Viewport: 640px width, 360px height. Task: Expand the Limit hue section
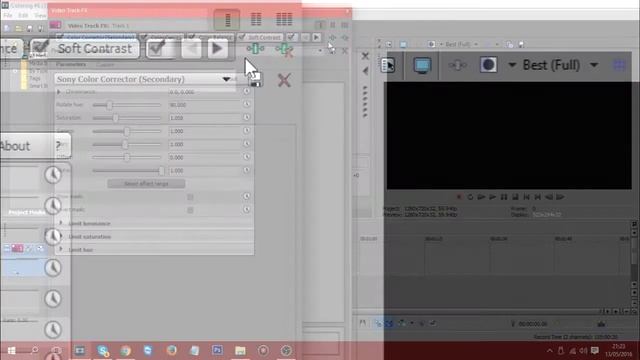(x=61, y=249)
